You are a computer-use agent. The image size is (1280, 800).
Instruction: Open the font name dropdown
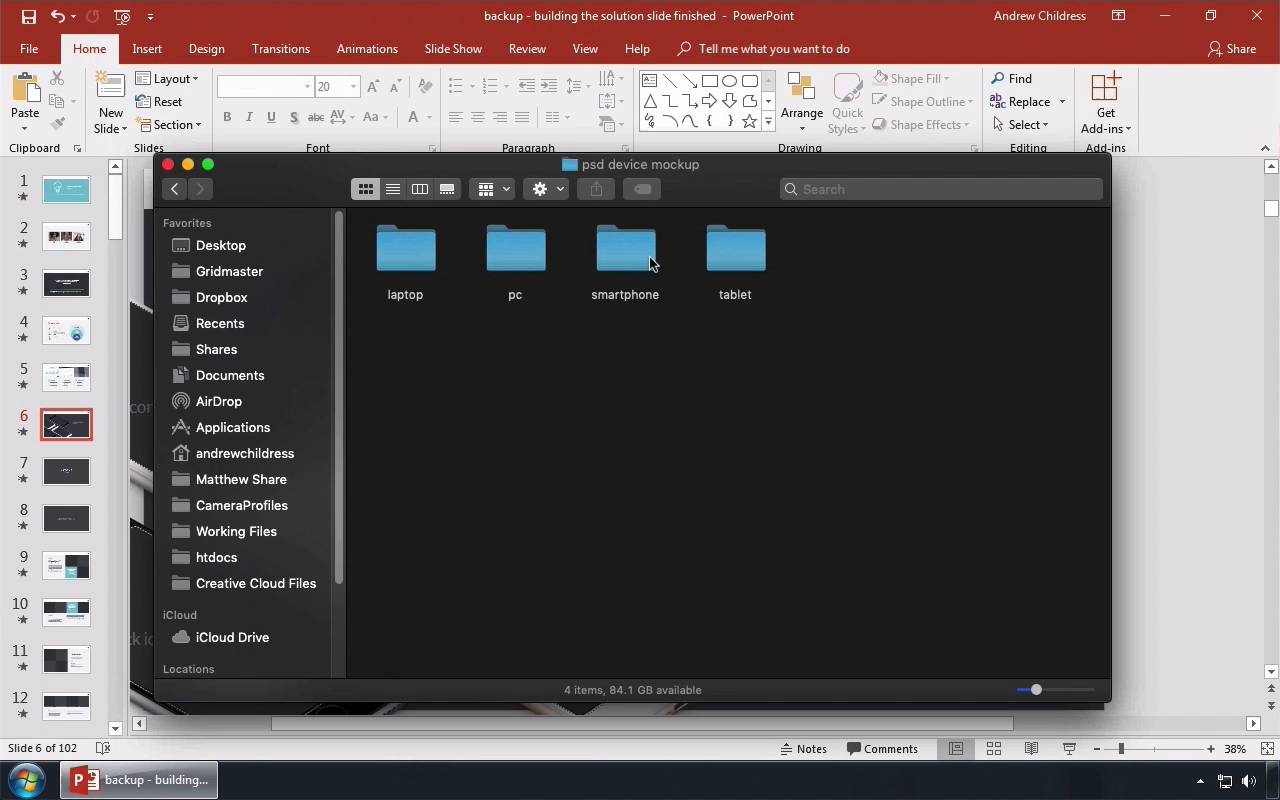point(307,87)
